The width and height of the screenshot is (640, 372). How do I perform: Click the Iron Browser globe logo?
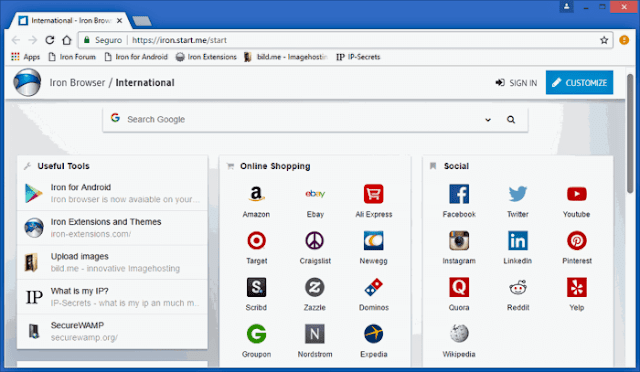pos(27,82)
